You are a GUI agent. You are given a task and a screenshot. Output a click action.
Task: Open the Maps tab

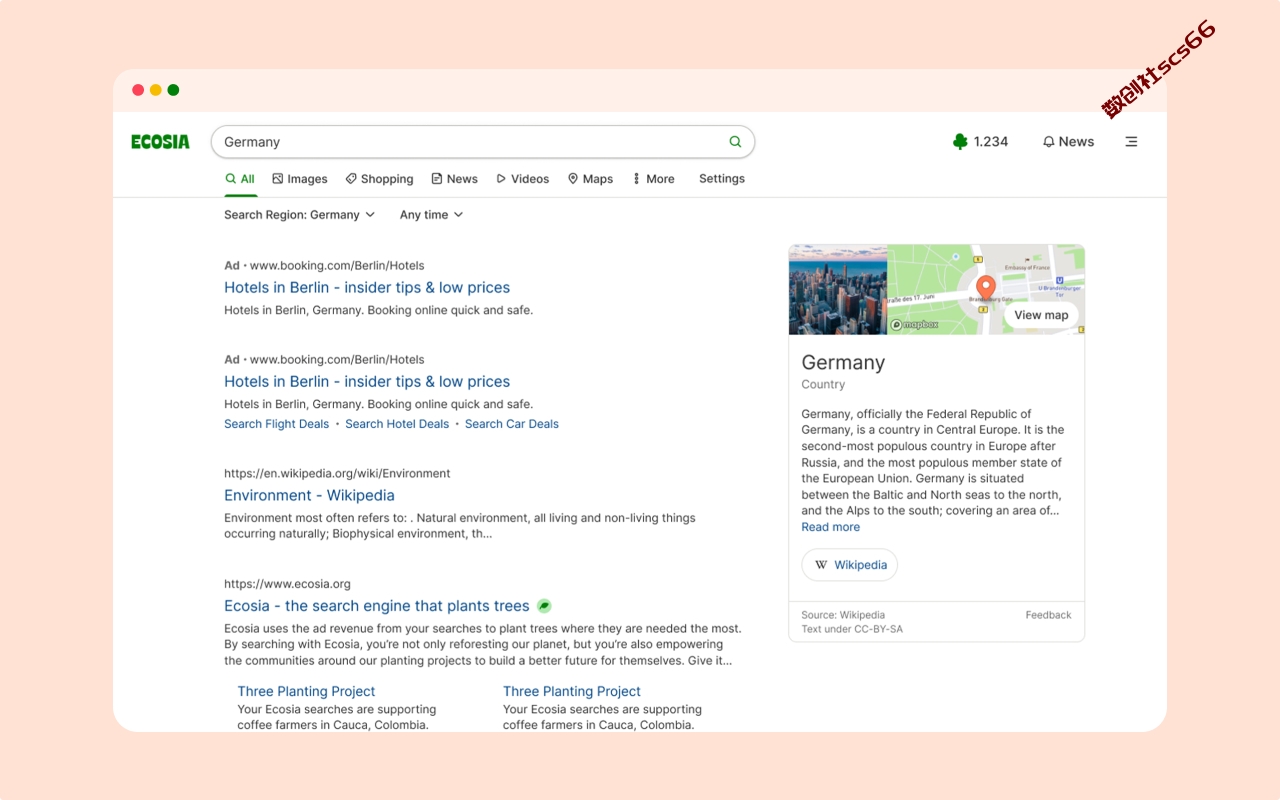(x=590, y=179)
